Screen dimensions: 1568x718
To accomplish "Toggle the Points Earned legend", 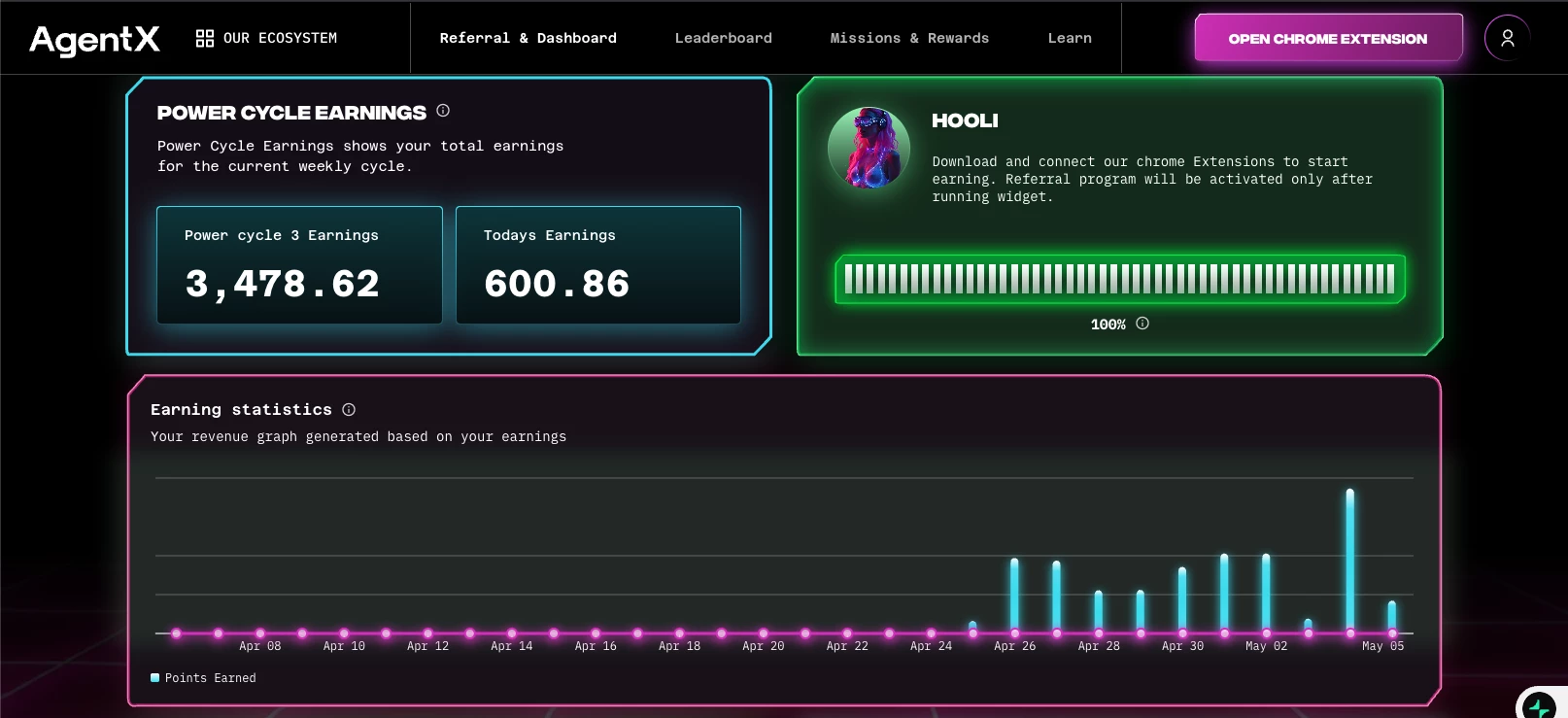I will [x=203, y=678].
